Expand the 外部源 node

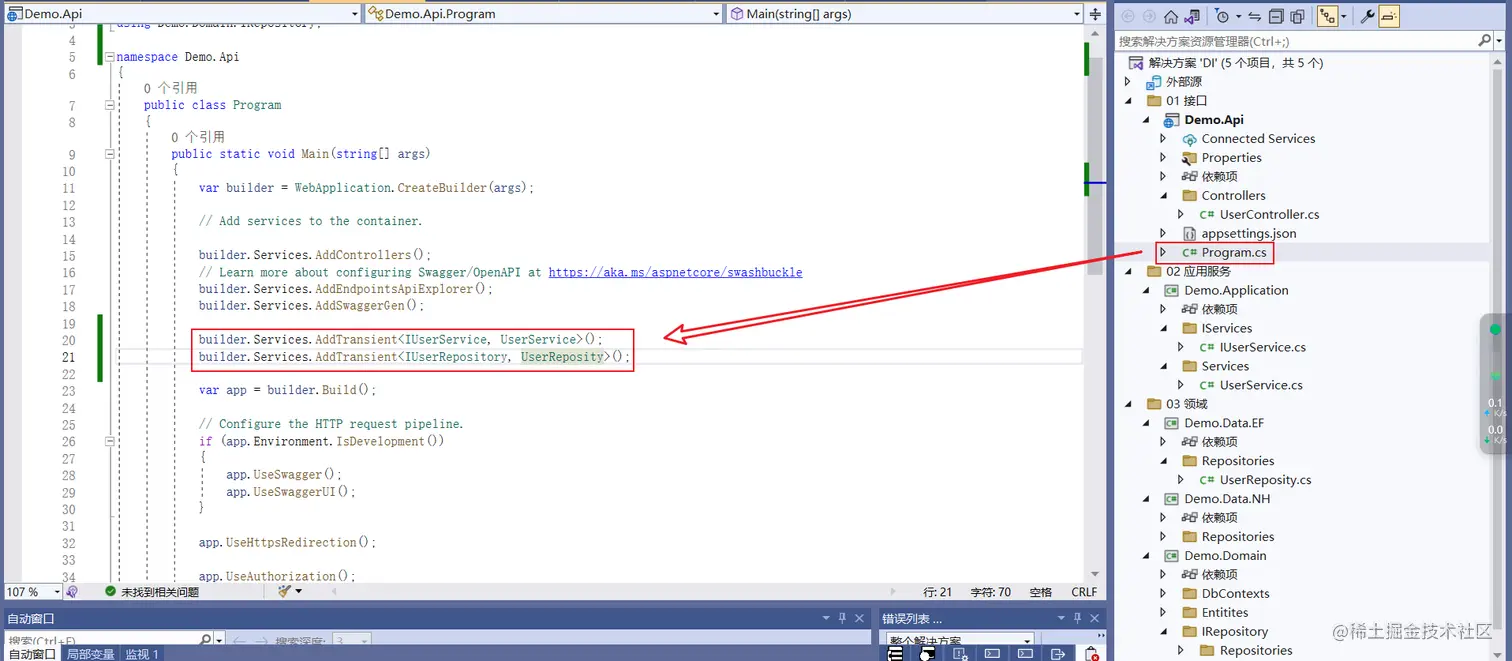pyautogui.click(x=1128, y=82)
